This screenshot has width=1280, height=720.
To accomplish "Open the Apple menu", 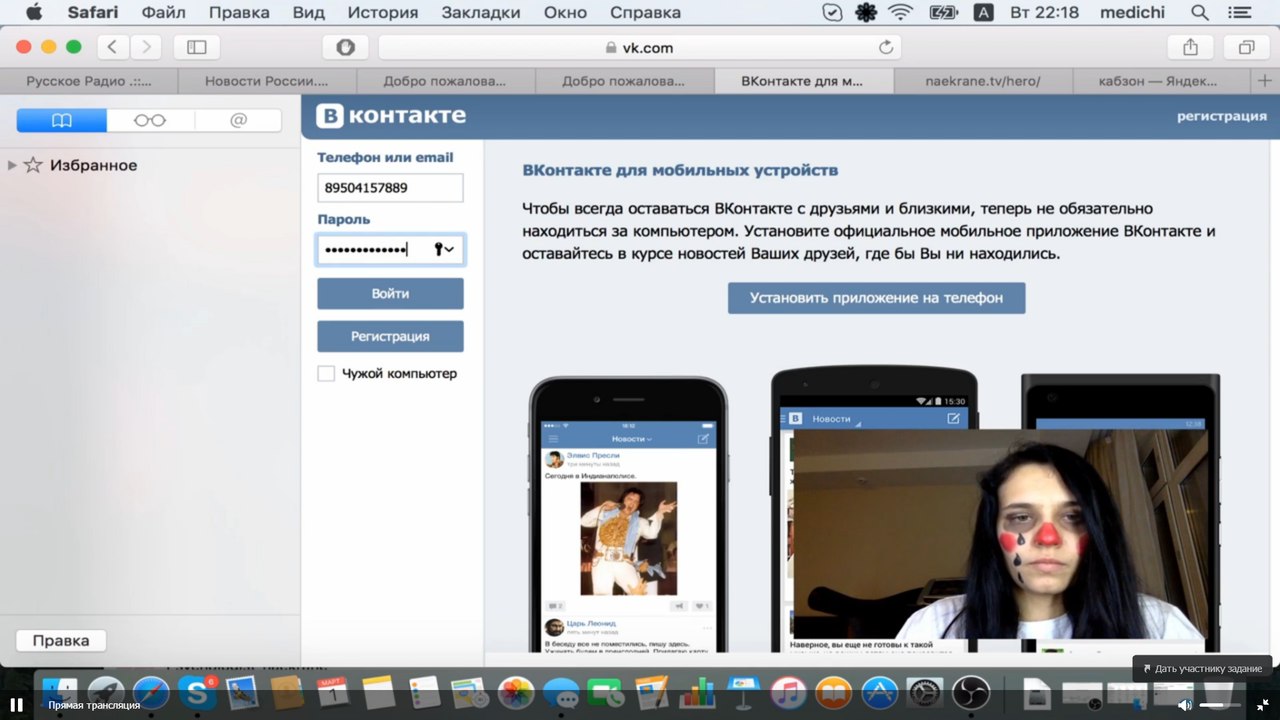I will [x=33, y=13].
